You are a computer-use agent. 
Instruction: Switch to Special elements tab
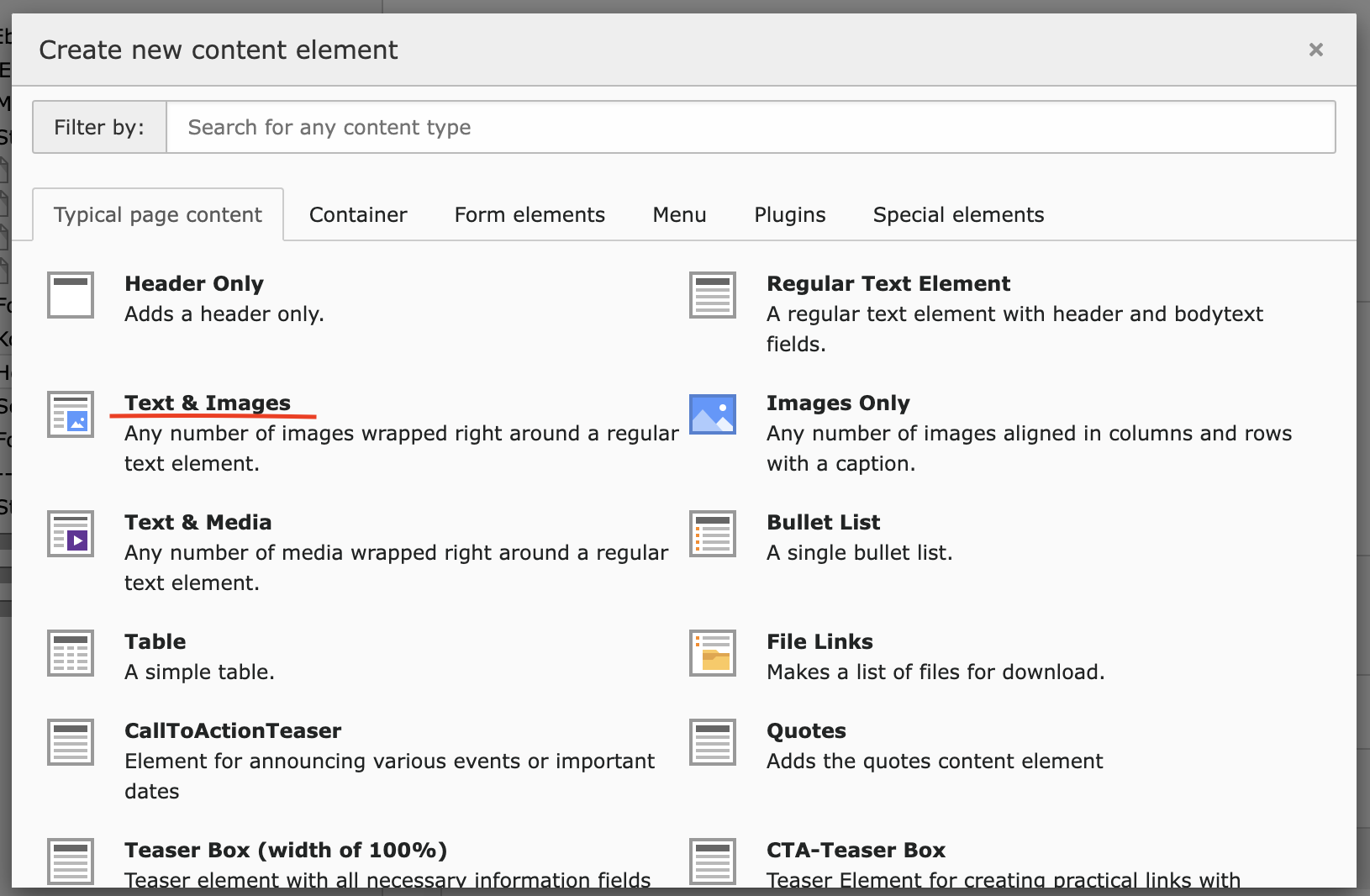tap(958, 215)
